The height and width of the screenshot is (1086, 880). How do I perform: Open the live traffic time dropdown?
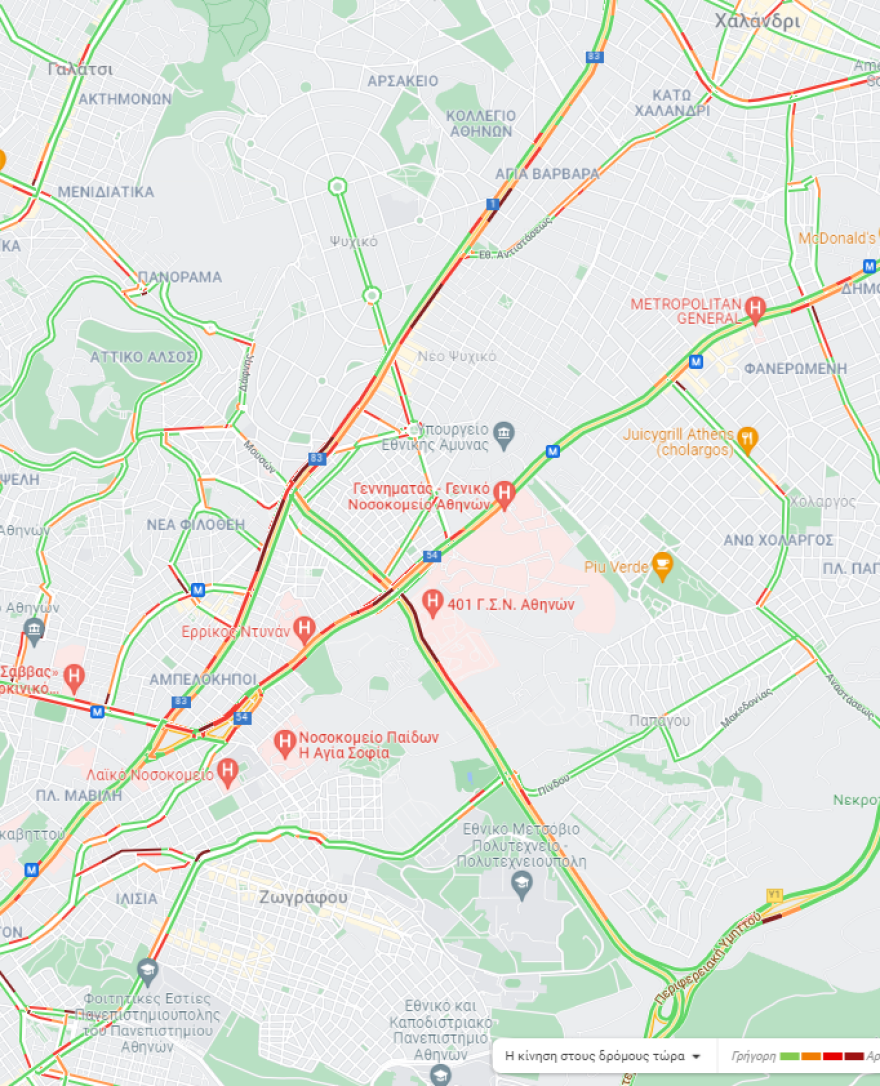(602, 1056)
